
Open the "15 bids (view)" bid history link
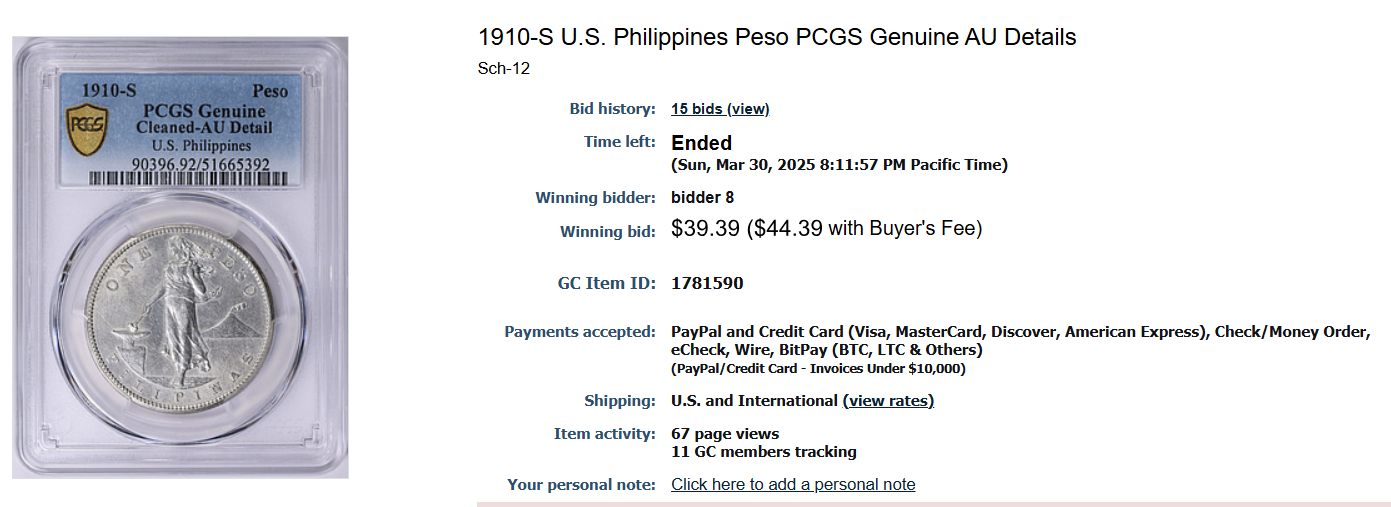(720, 109)
